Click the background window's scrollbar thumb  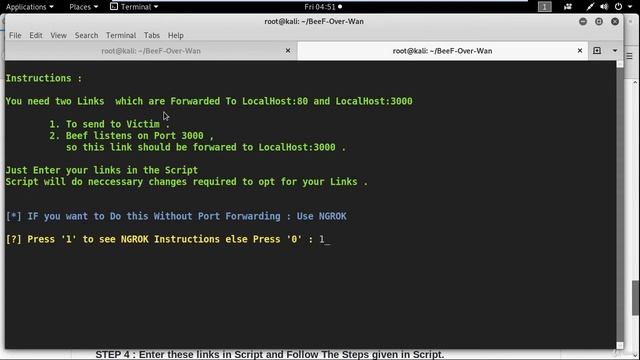636,298
